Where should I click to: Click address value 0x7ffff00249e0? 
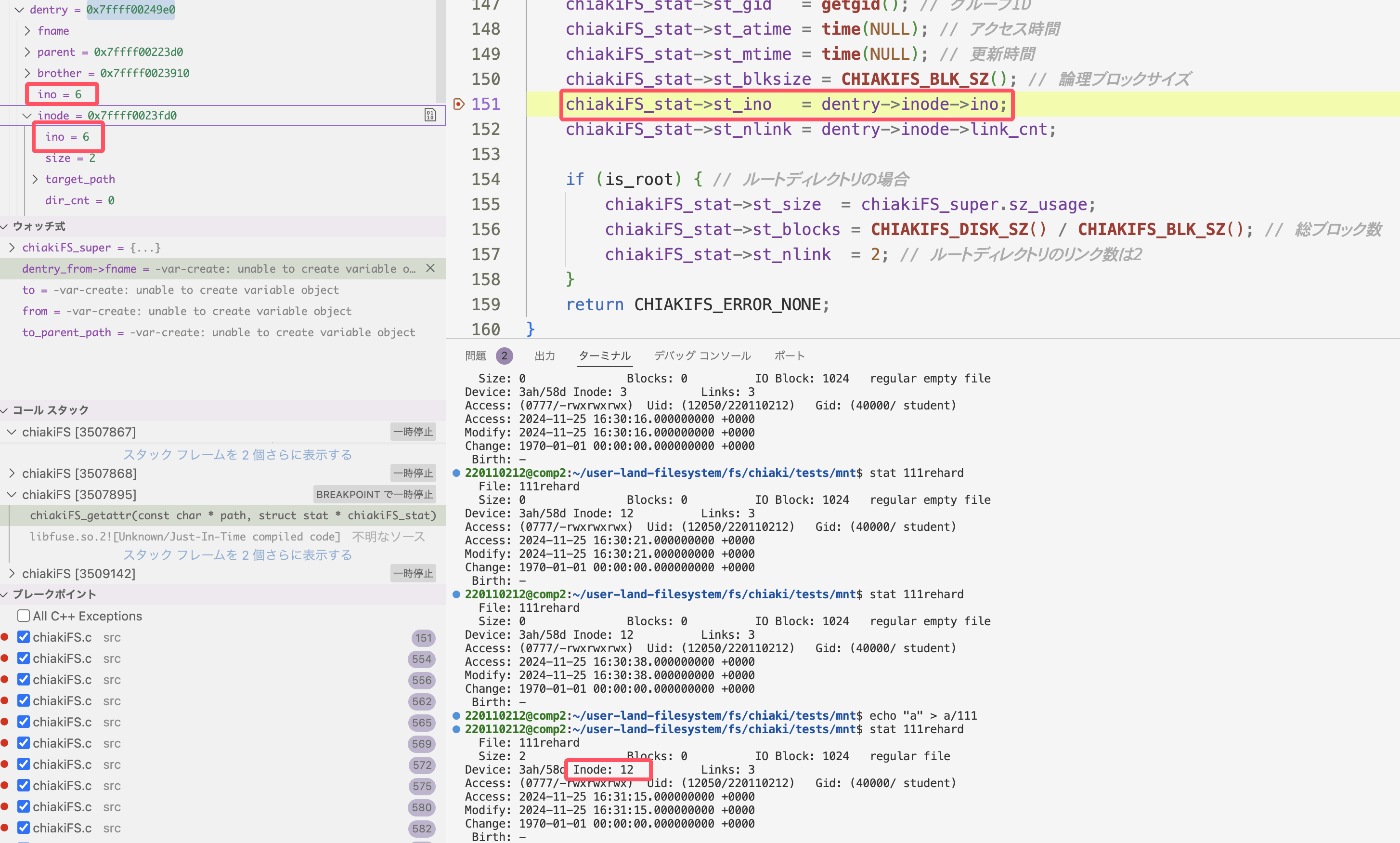pyautogui.click(x=130, y=10)
